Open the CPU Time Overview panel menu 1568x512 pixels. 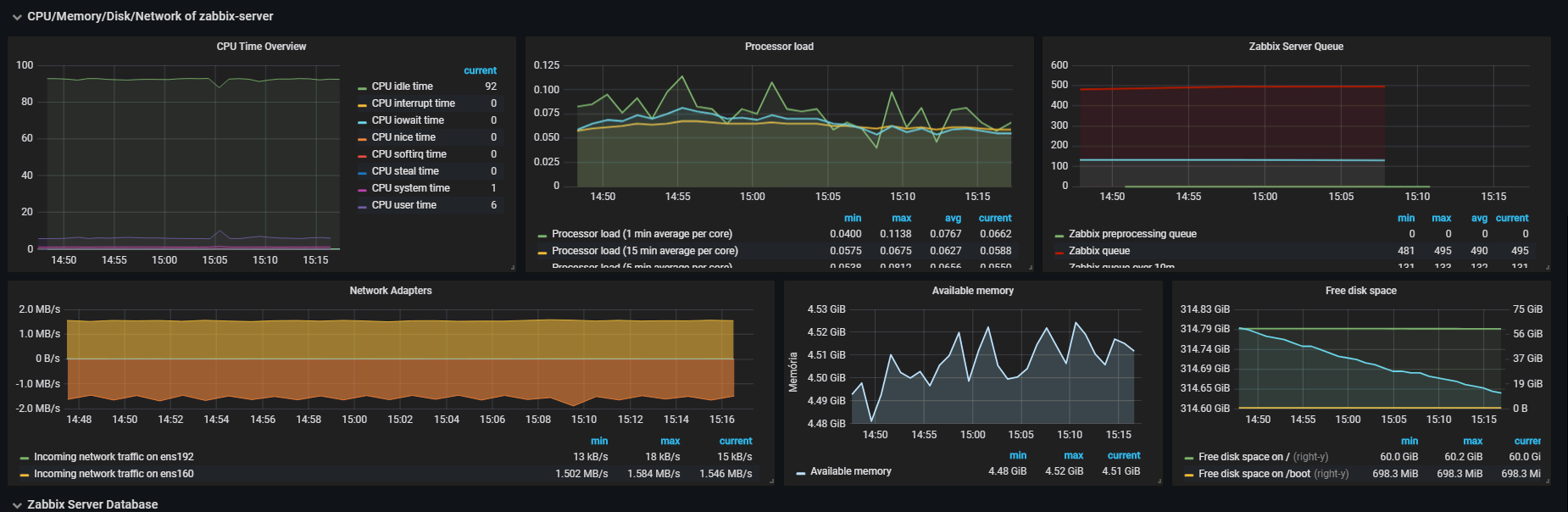pyautogui.click(x=261, y=47)
